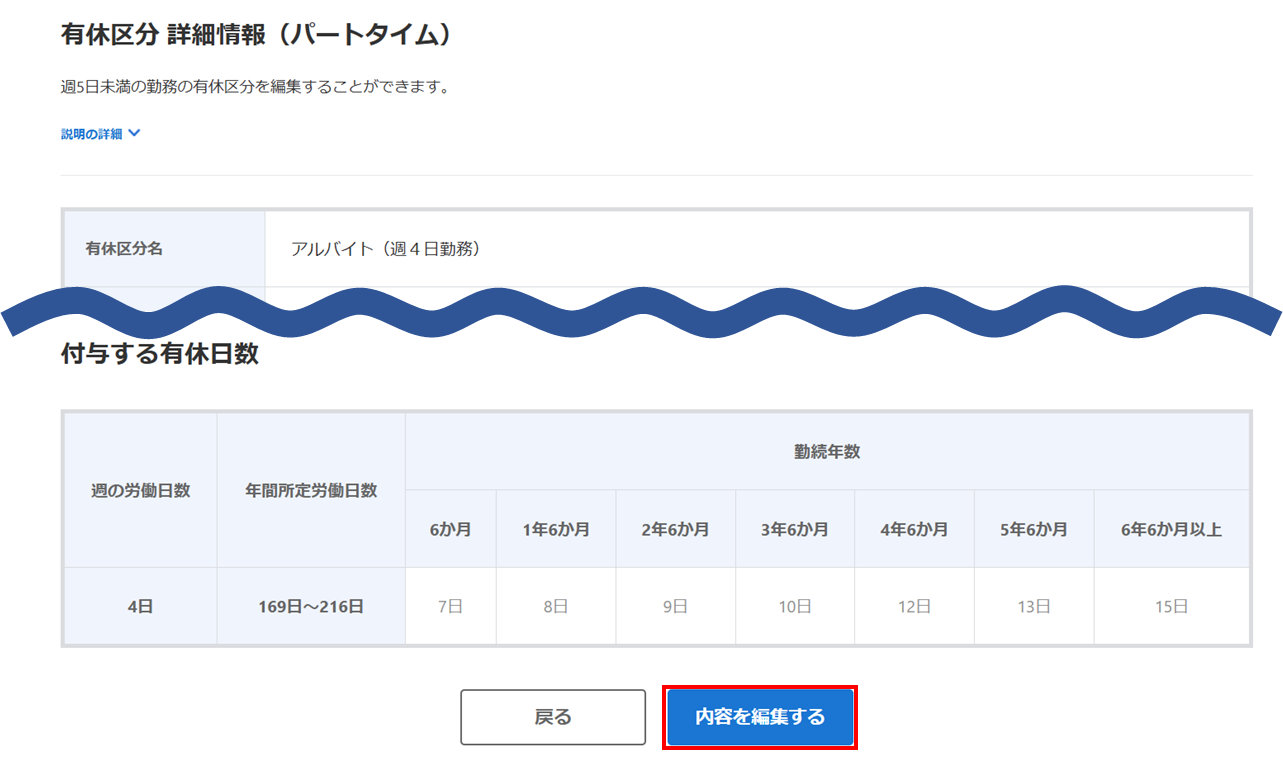
Task: Click the 6年6か月以上 column header
Action: (x=1172, y=529)
